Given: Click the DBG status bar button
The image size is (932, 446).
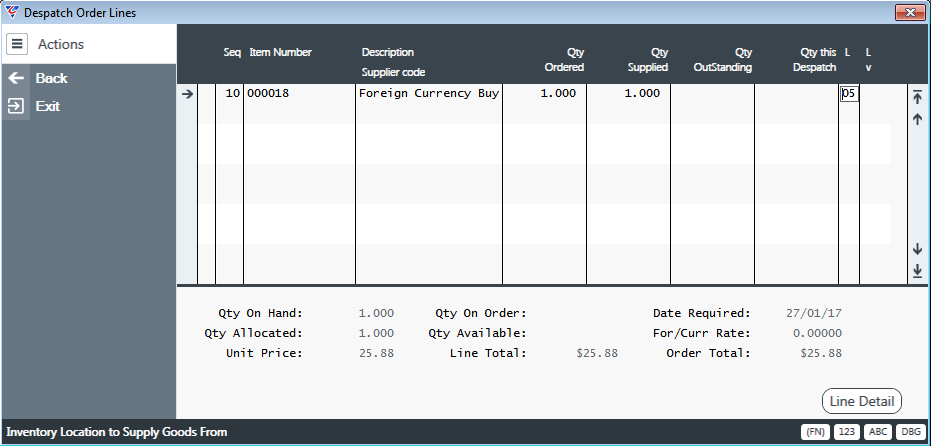Looking at the screenshot, I should point(910,432).
